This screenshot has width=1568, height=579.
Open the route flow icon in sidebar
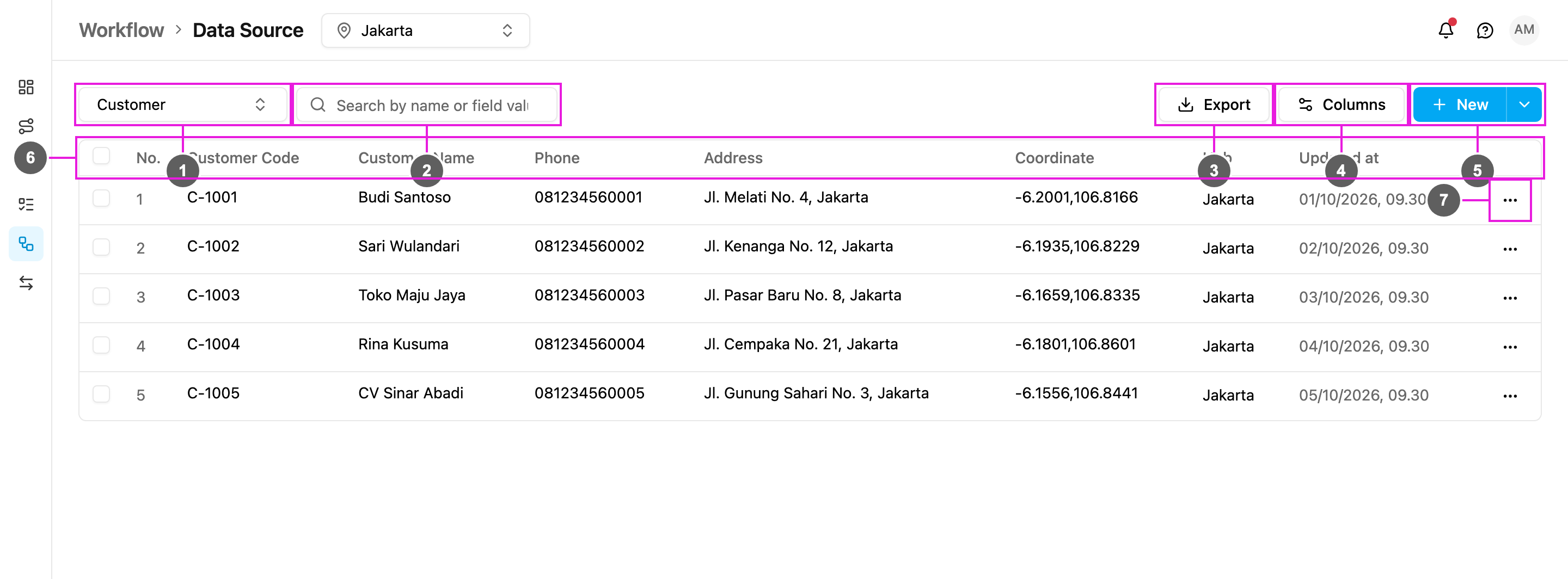coord(26,126)
